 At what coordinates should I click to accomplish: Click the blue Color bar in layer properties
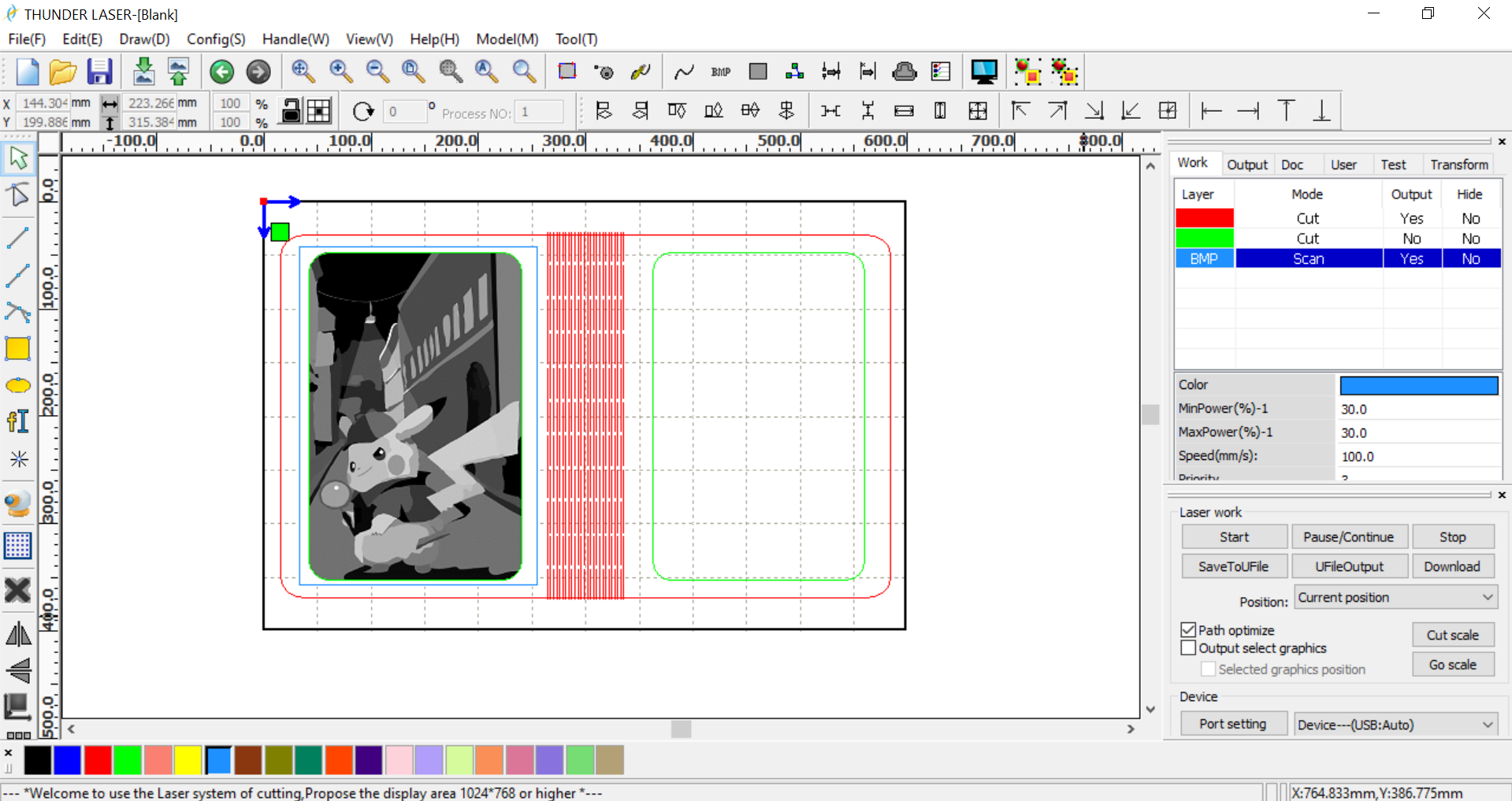pos(1419,385)
